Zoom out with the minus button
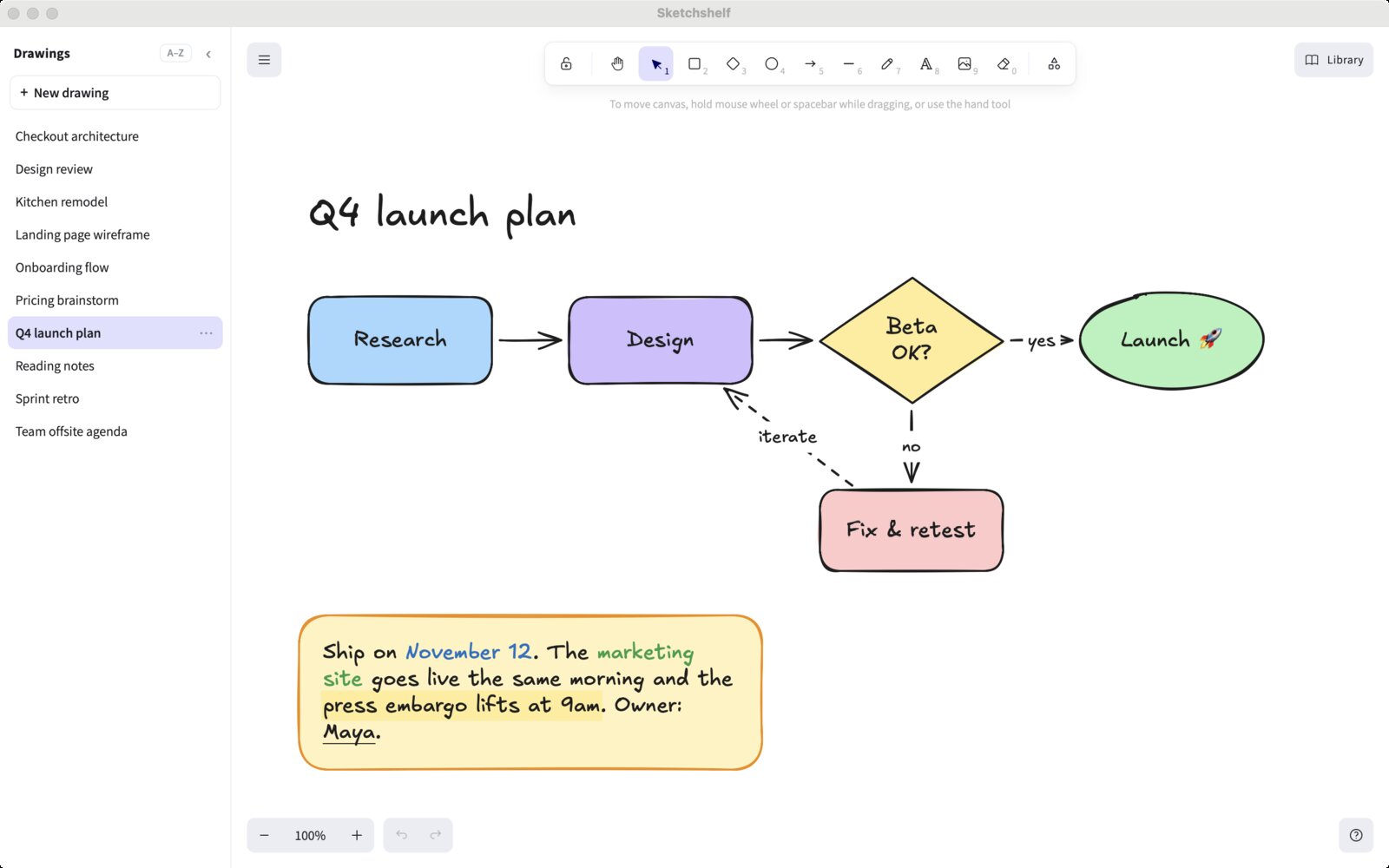The height and width of the screenshot is (868, 1389). tap(264, 835)
